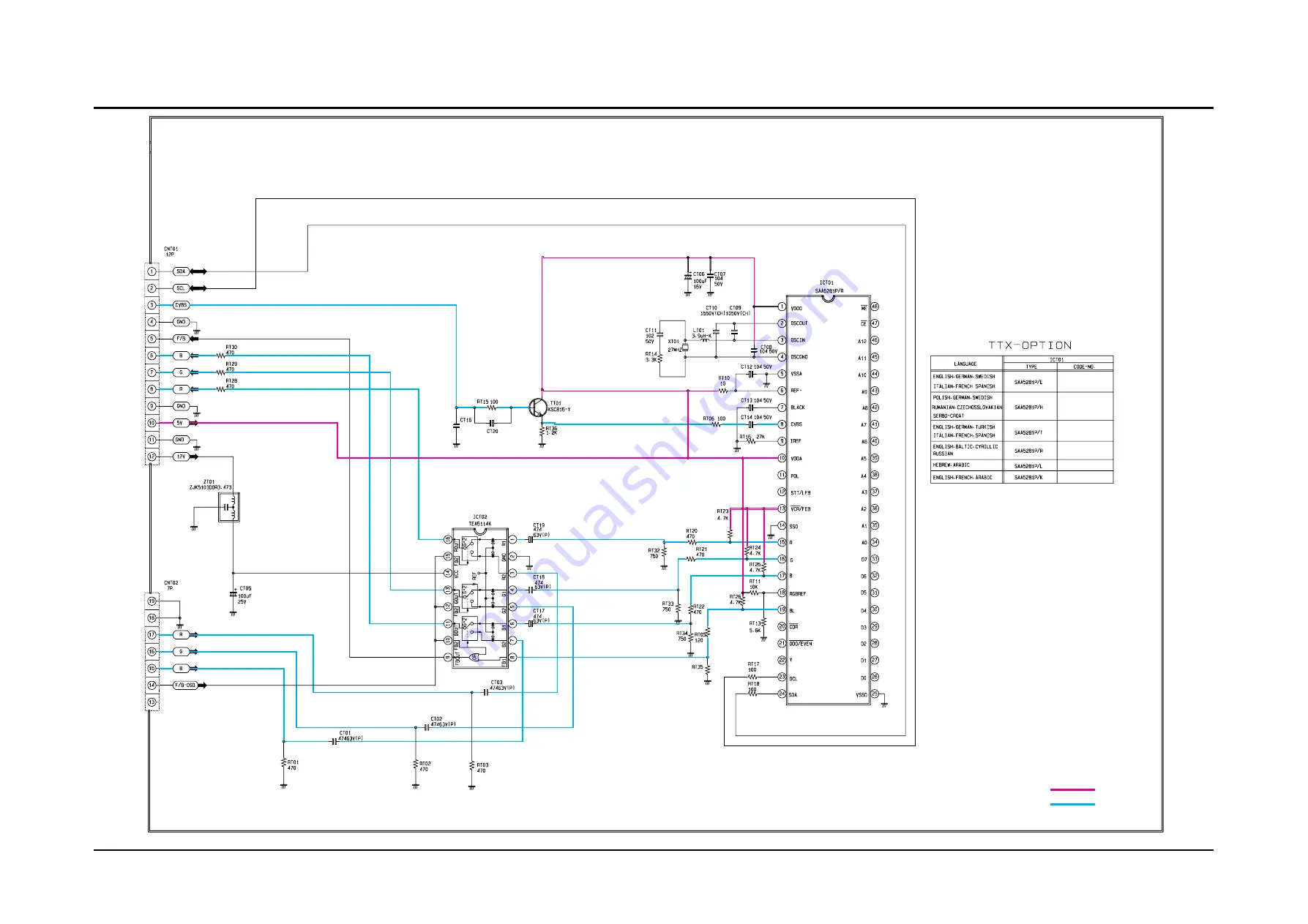The image size is (1308, 924).
Task: Click the RT15 100 resistor label
Action: pos(487,402)
